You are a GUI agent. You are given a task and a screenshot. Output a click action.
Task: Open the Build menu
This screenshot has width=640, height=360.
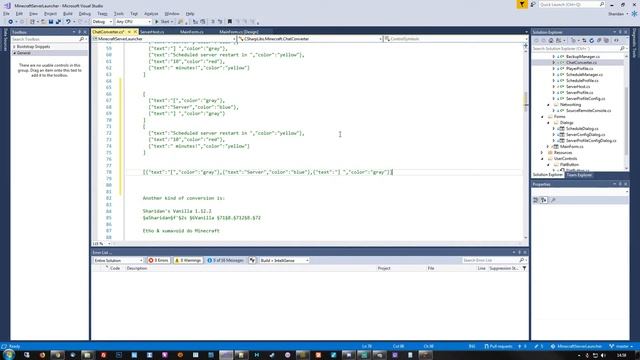pos(68,13)
